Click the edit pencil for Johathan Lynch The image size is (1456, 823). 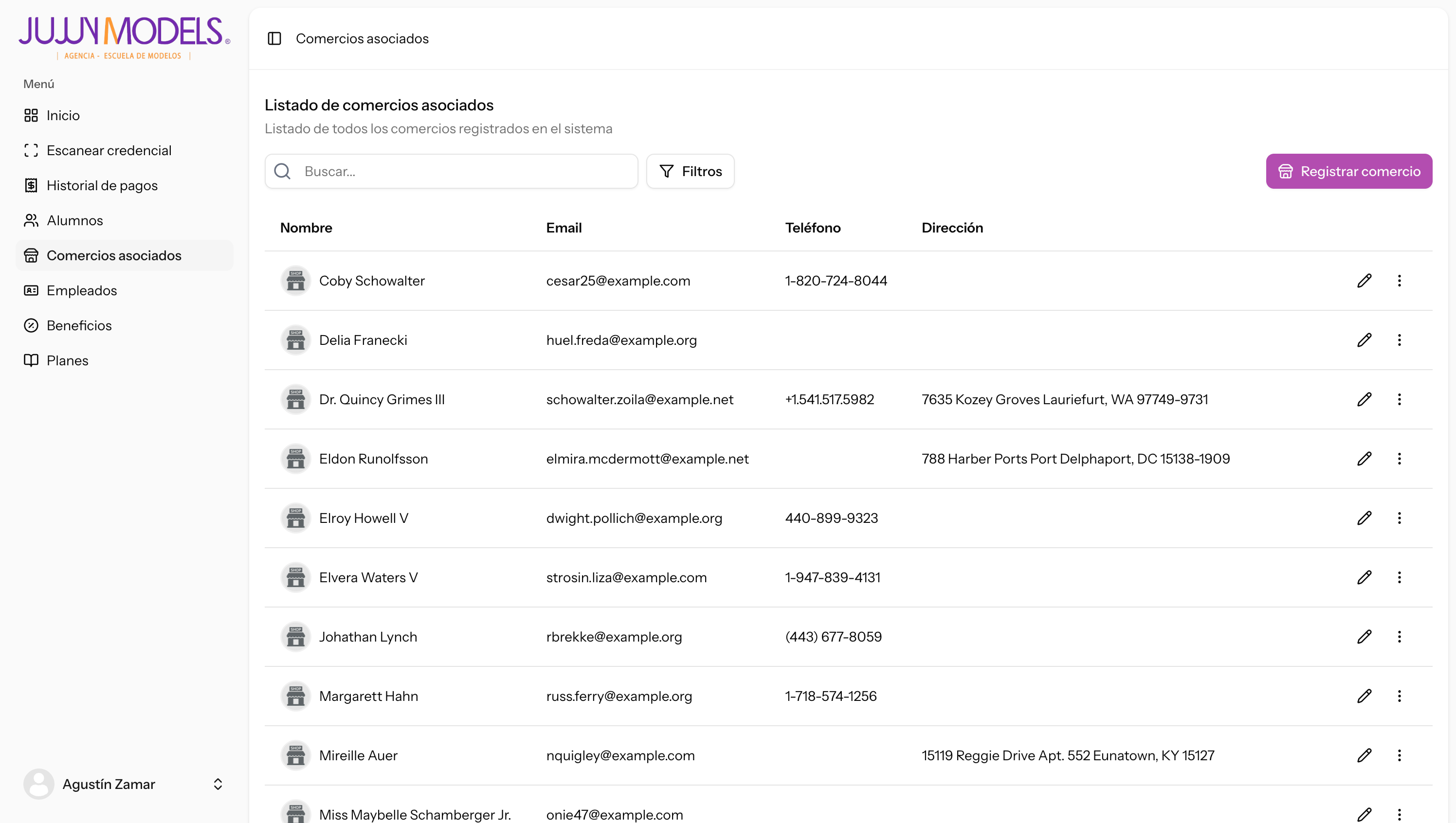(1364, 637)
